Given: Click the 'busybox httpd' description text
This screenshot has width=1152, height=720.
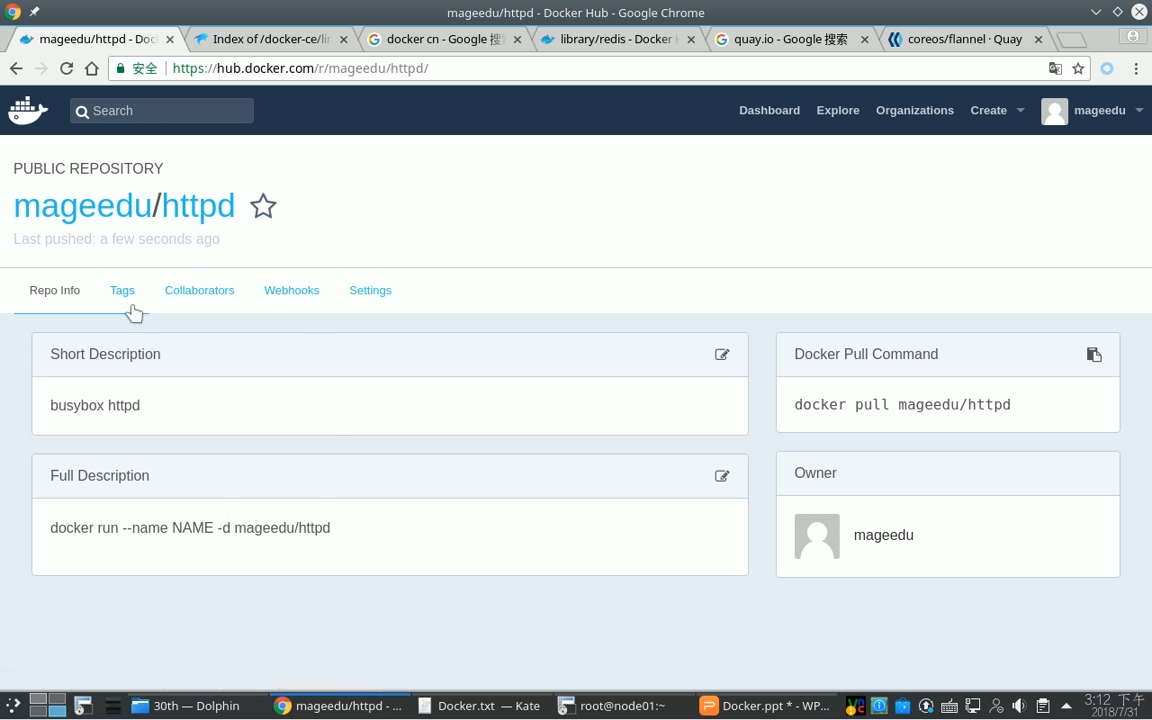Looking at the screenshot, I should [x=95, y=406].
